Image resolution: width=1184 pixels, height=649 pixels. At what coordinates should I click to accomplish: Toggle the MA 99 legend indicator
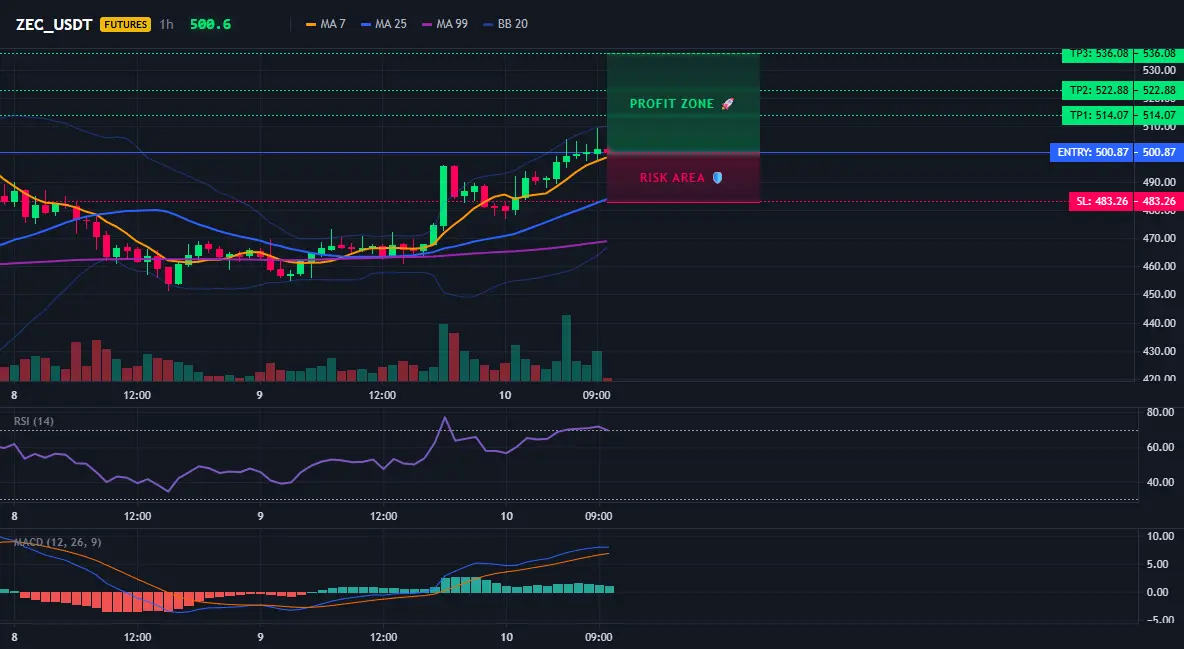444,24
